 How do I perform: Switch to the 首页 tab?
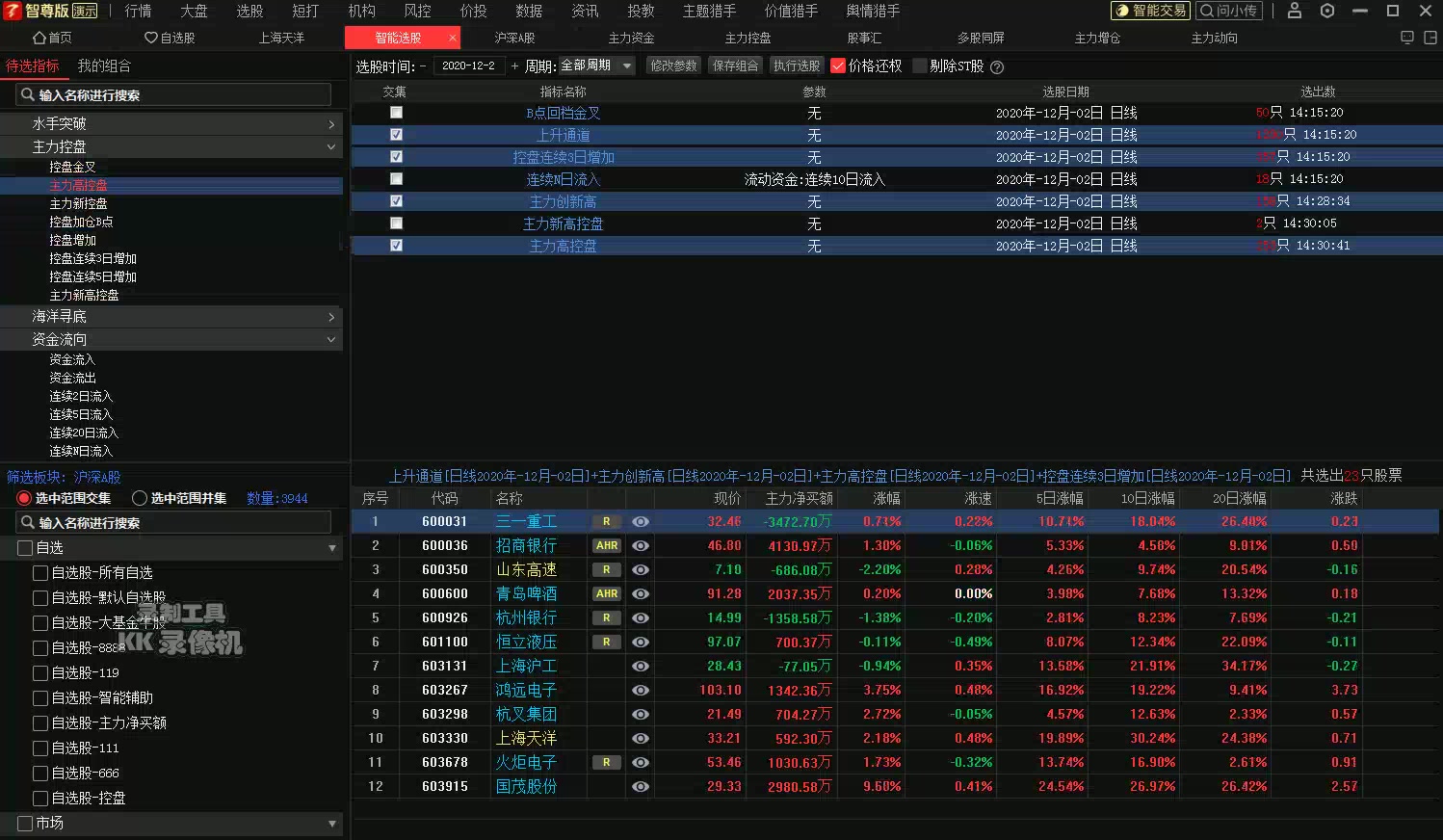click(52, 38)
